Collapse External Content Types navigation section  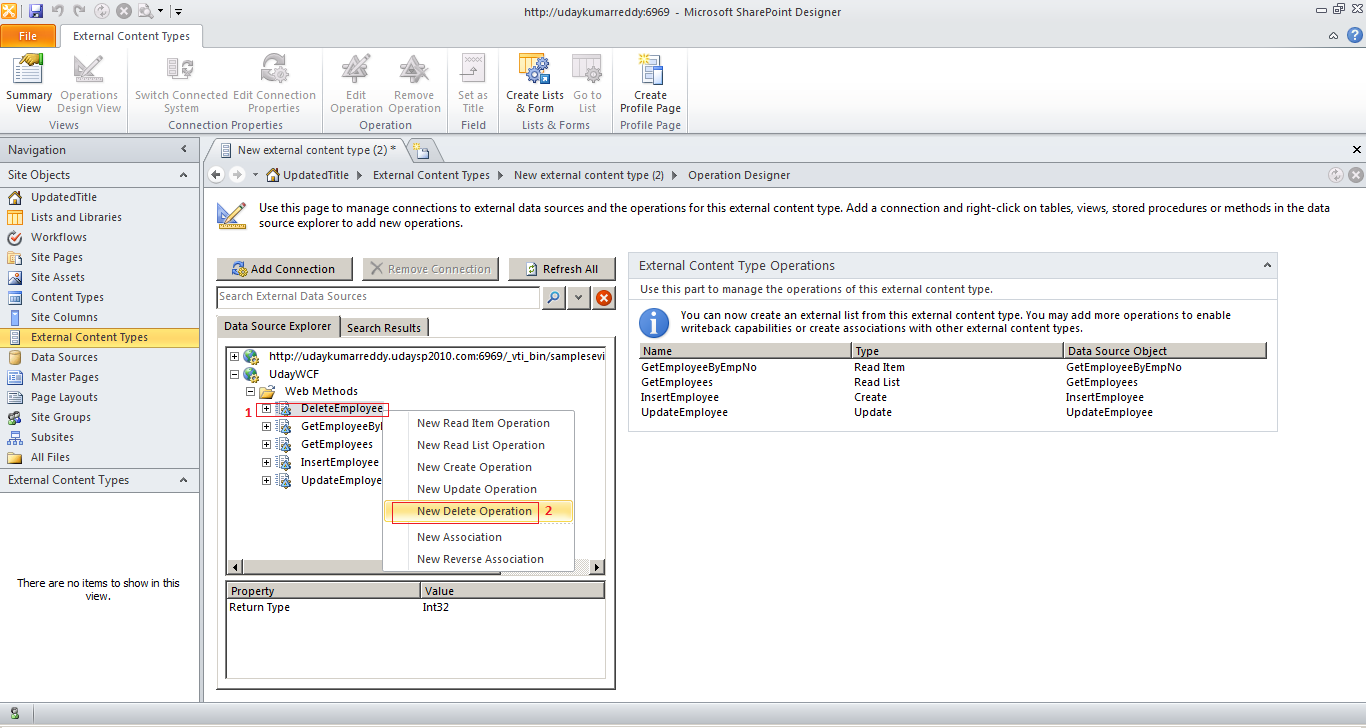point(183,480)
